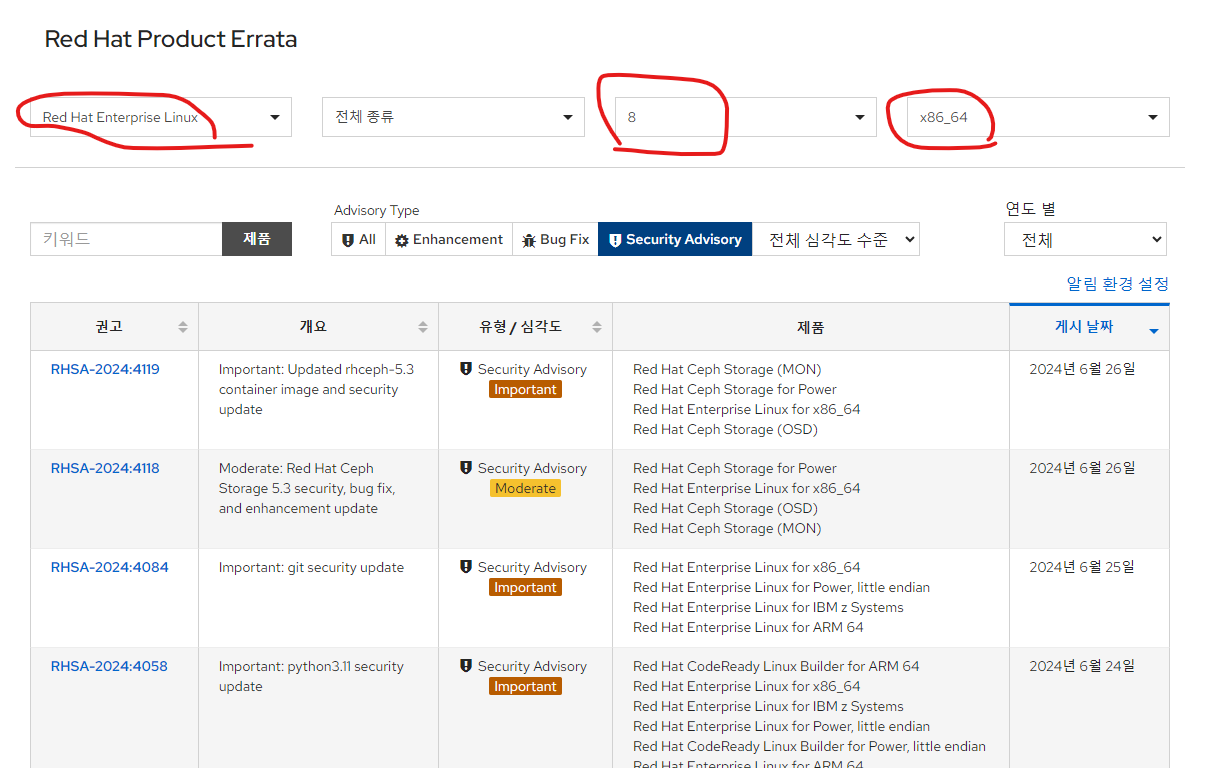The image size is (1222, 768).
Task: Click the Important badge in git security row
Action: click(x=525, y=587)
